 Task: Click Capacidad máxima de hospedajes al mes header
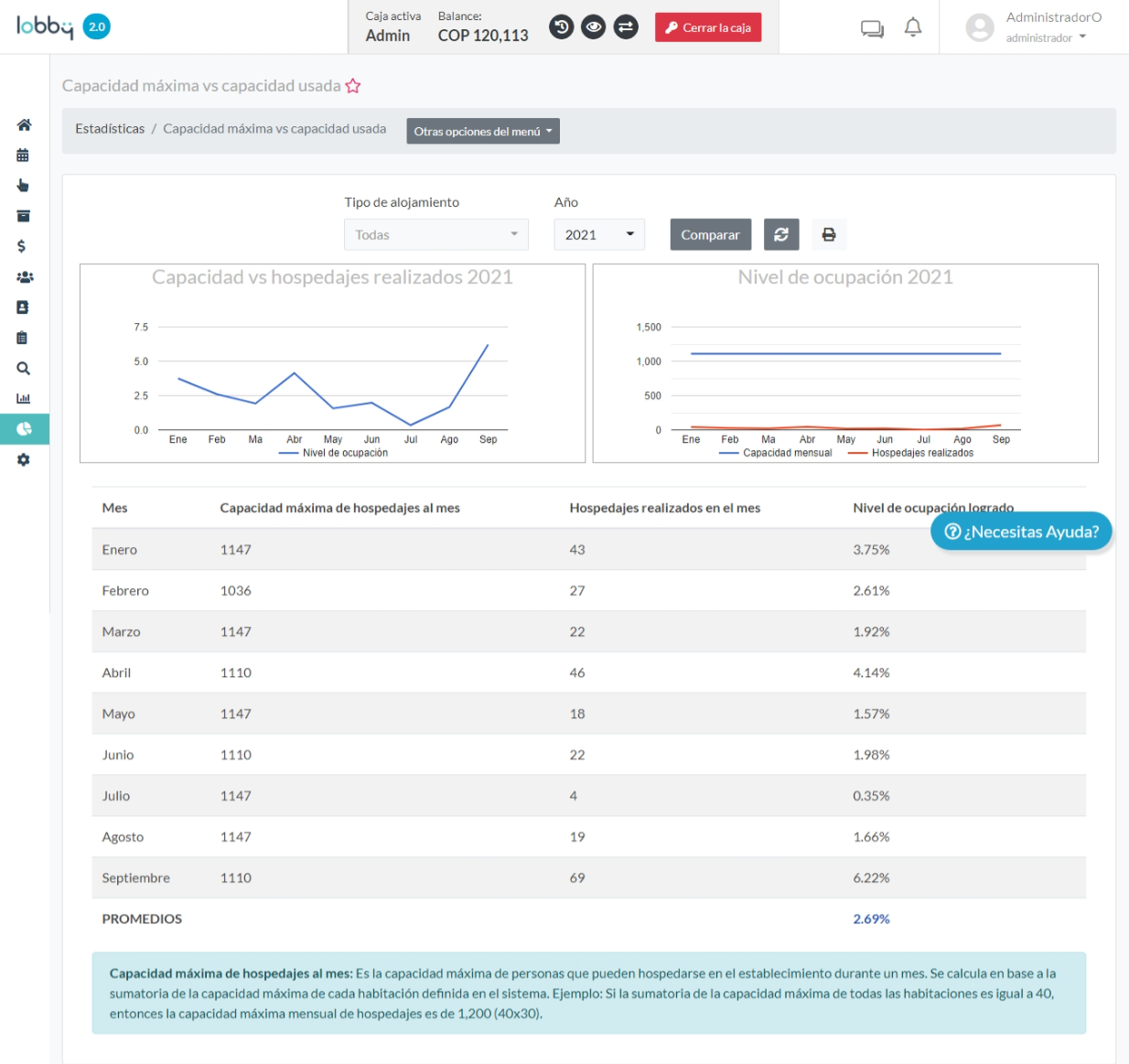pyautogui.click(x=340, y=508)
